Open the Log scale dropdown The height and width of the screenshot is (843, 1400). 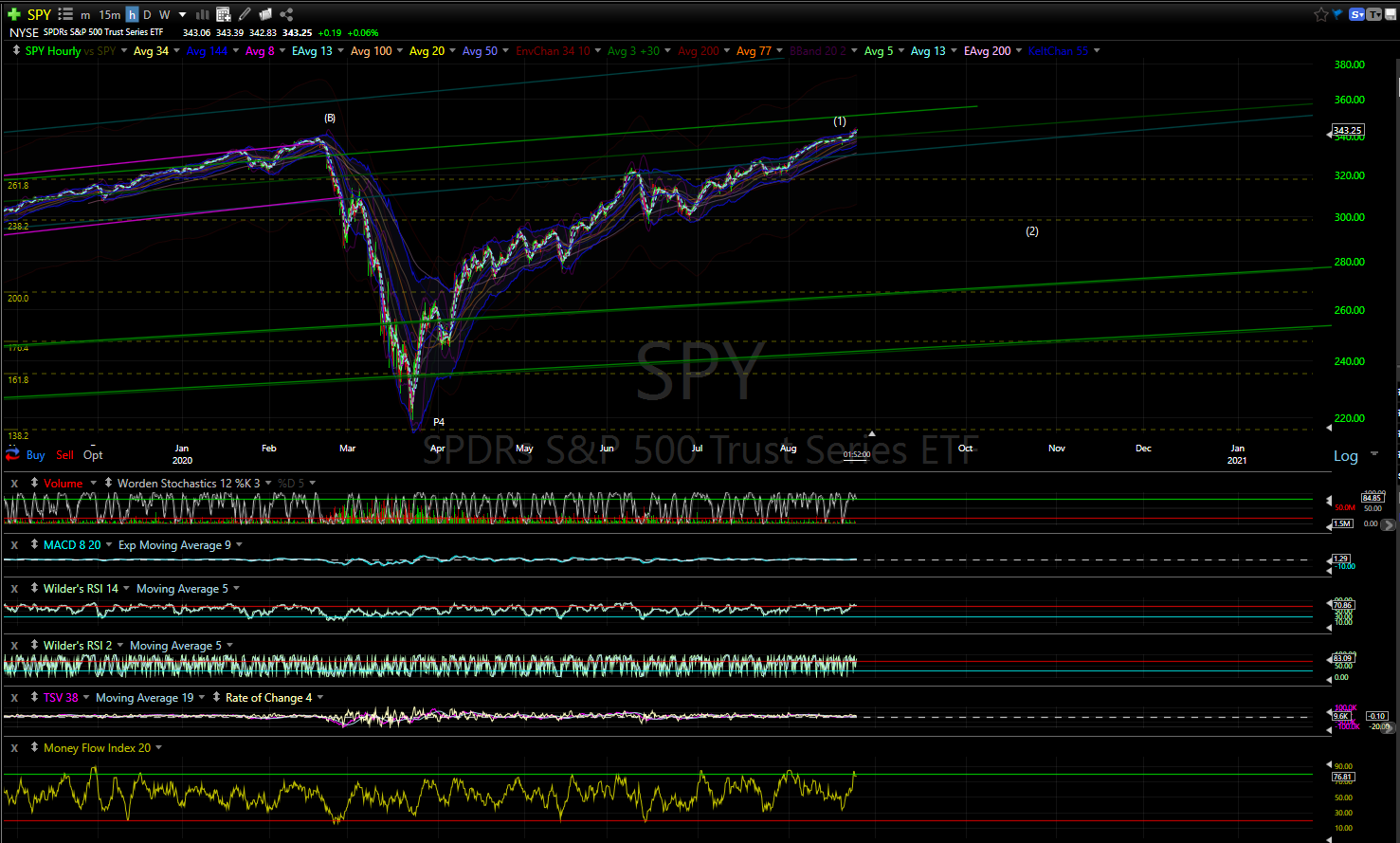[x=1374, y=455]
